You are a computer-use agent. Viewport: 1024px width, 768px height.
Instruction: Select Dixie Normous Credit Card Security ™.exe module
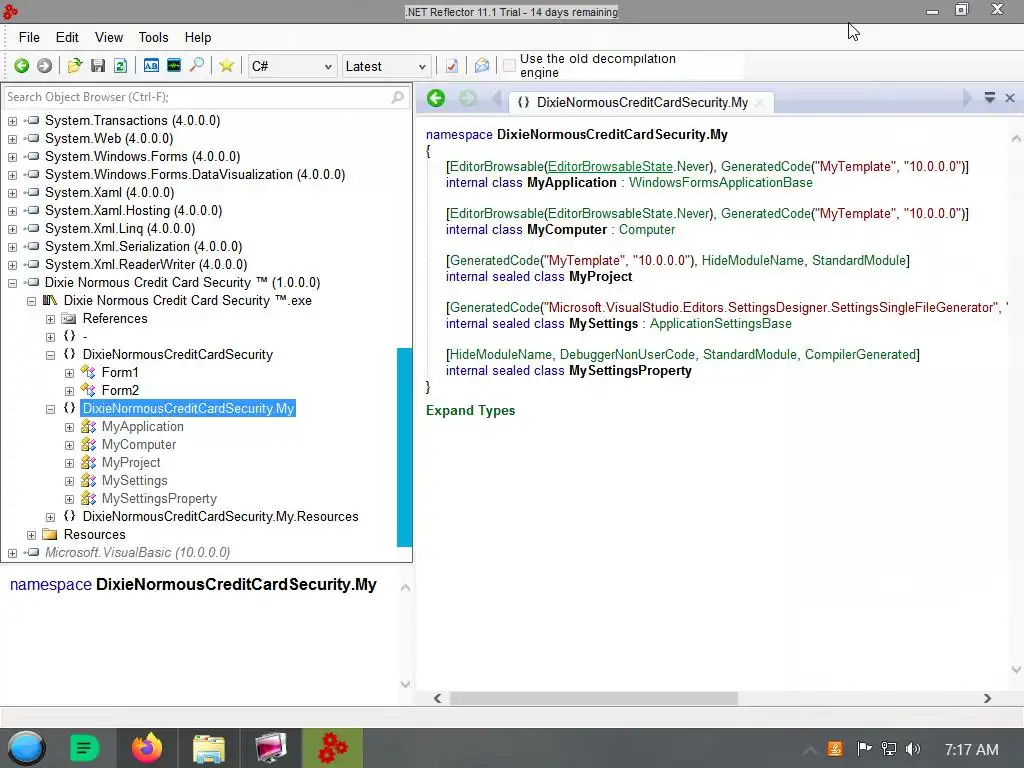[x=187, y=300]
